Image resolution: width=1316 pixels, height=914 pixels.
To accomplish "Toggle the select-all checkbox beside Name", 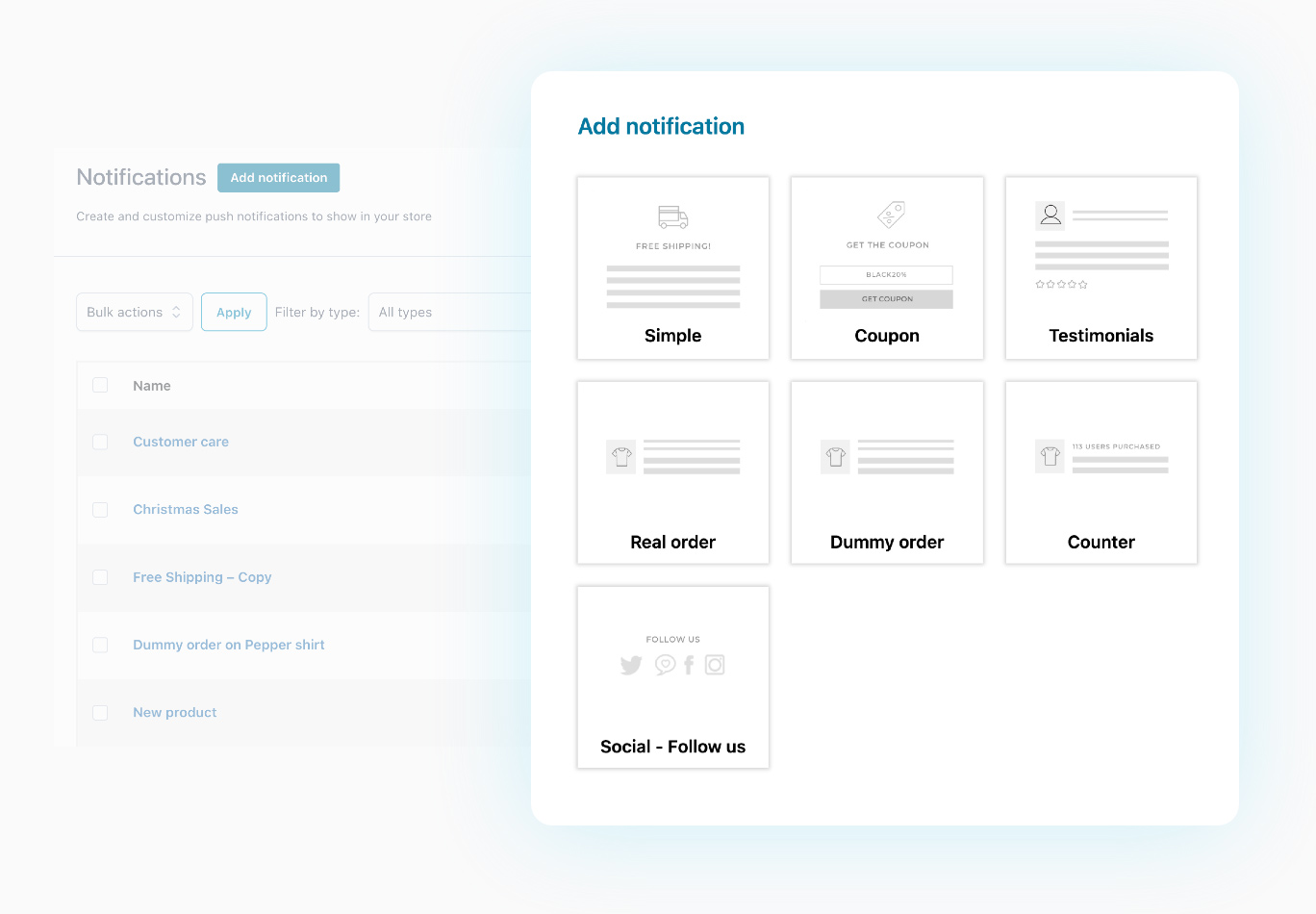I will point(100,385).
